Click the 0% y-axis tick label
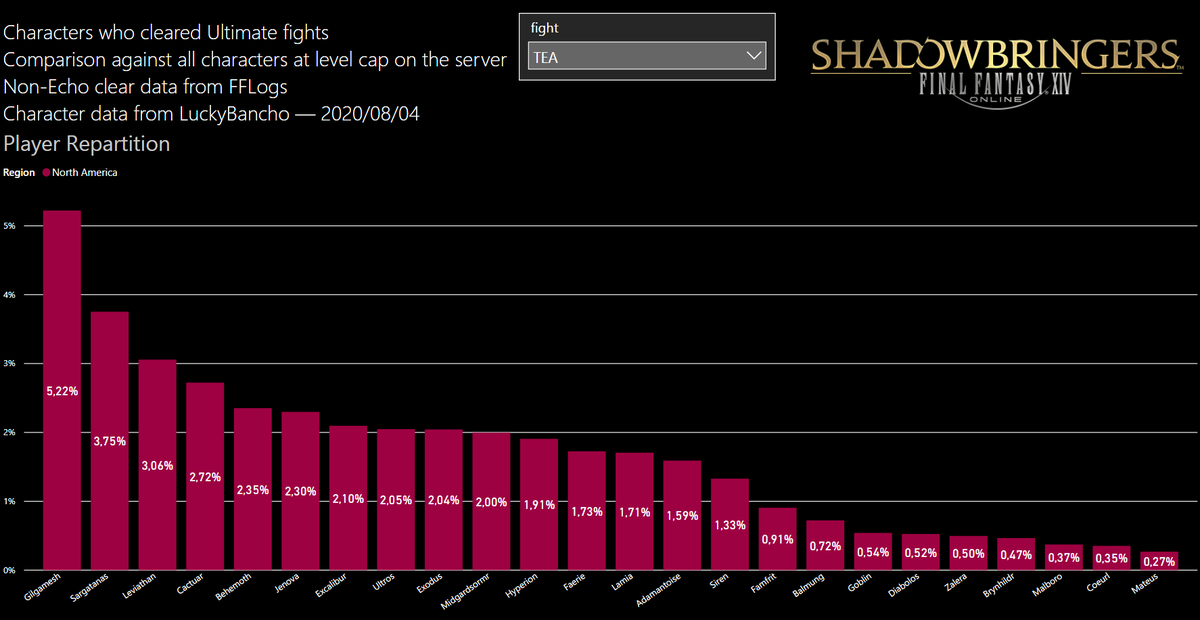 [8, 570]
